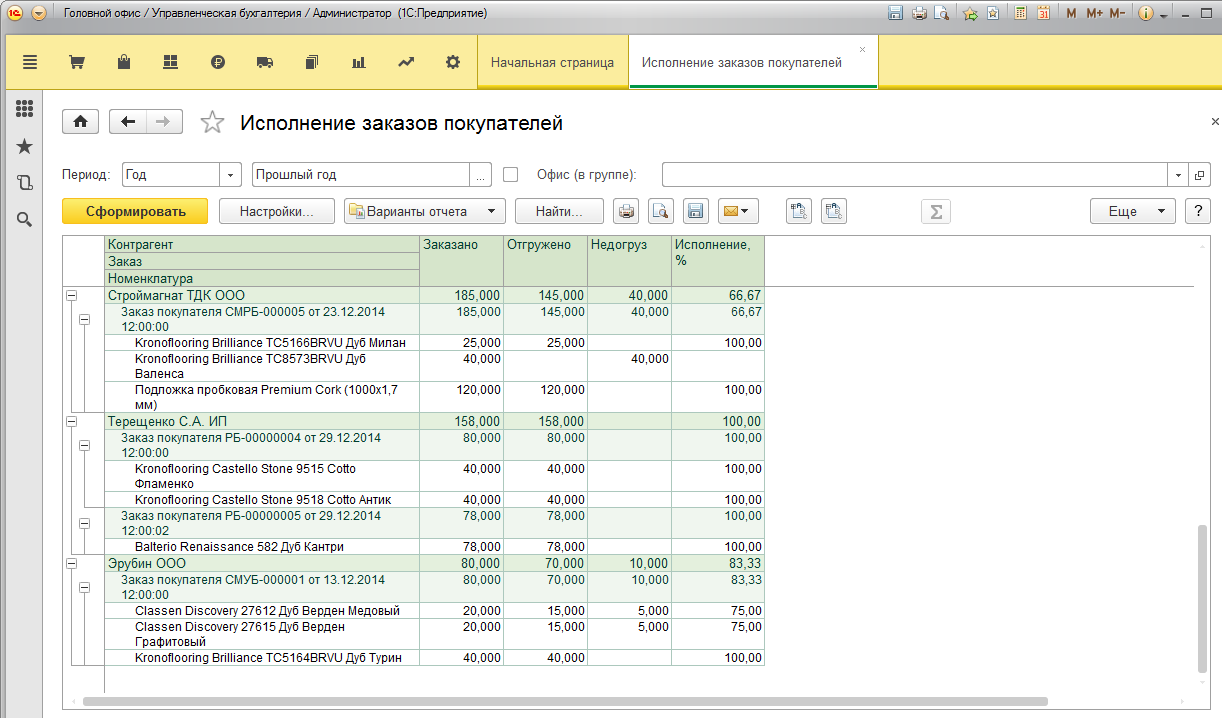This screenshot has height=718, width=1222.
Task: Open the functions menu grid icon in sidebar
Action: (25, 109)
